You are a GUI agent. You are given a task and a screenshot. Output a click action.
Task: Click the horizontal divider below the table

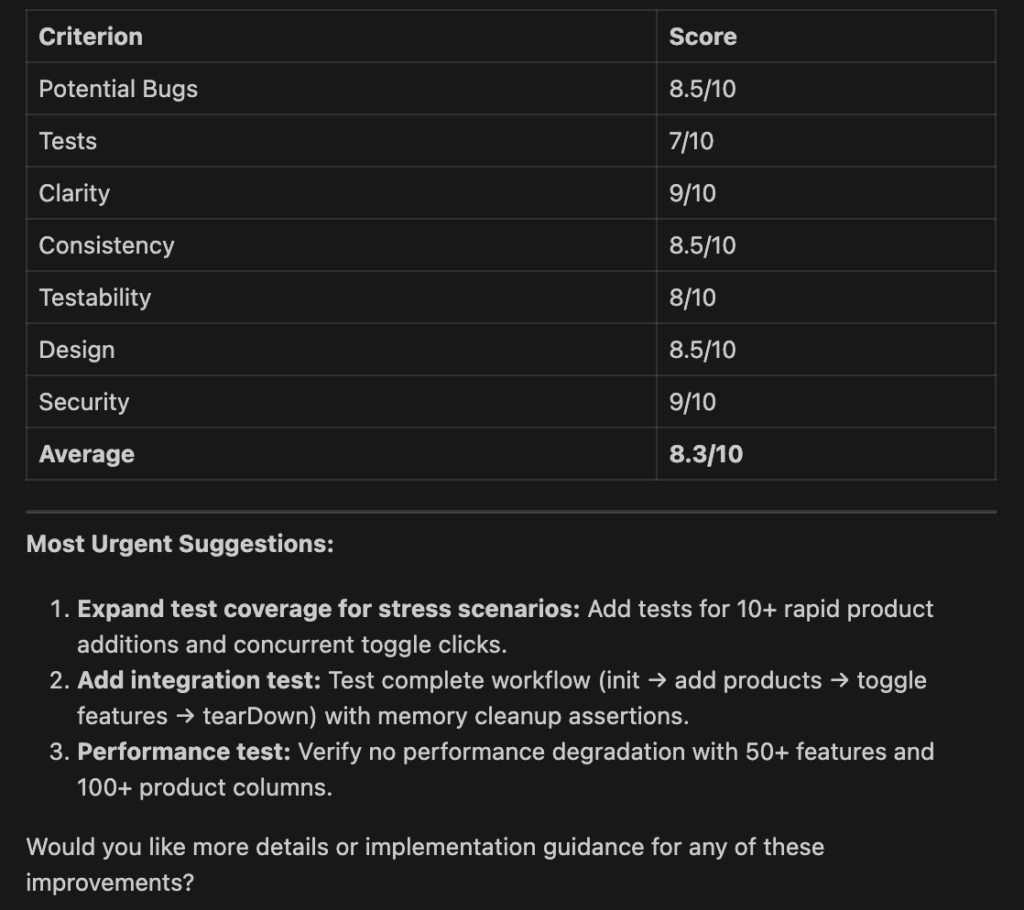coord(511,512)
